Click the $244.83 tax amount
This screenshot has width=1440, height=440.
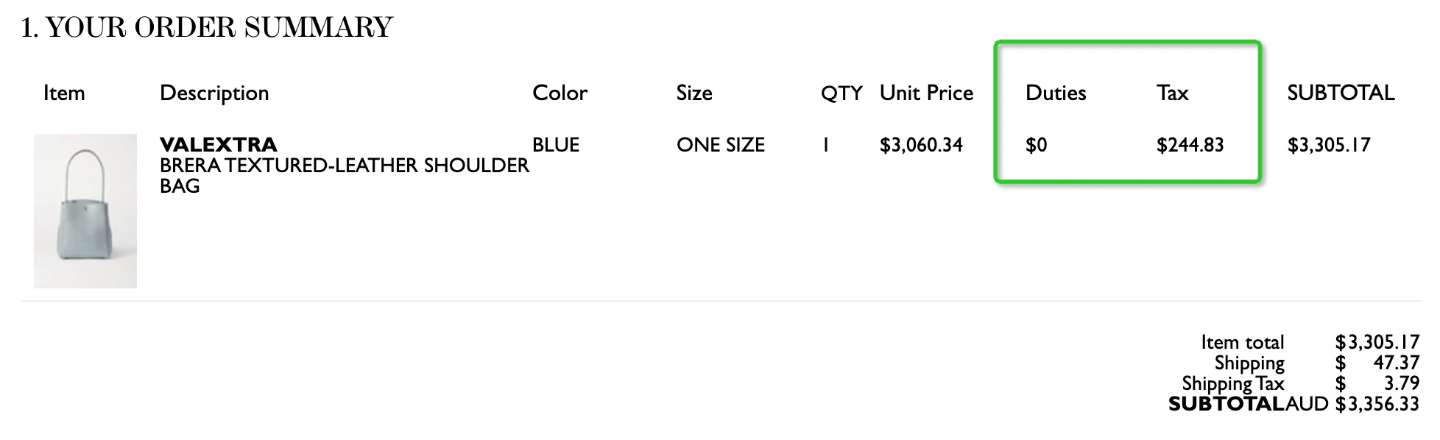1190,145
